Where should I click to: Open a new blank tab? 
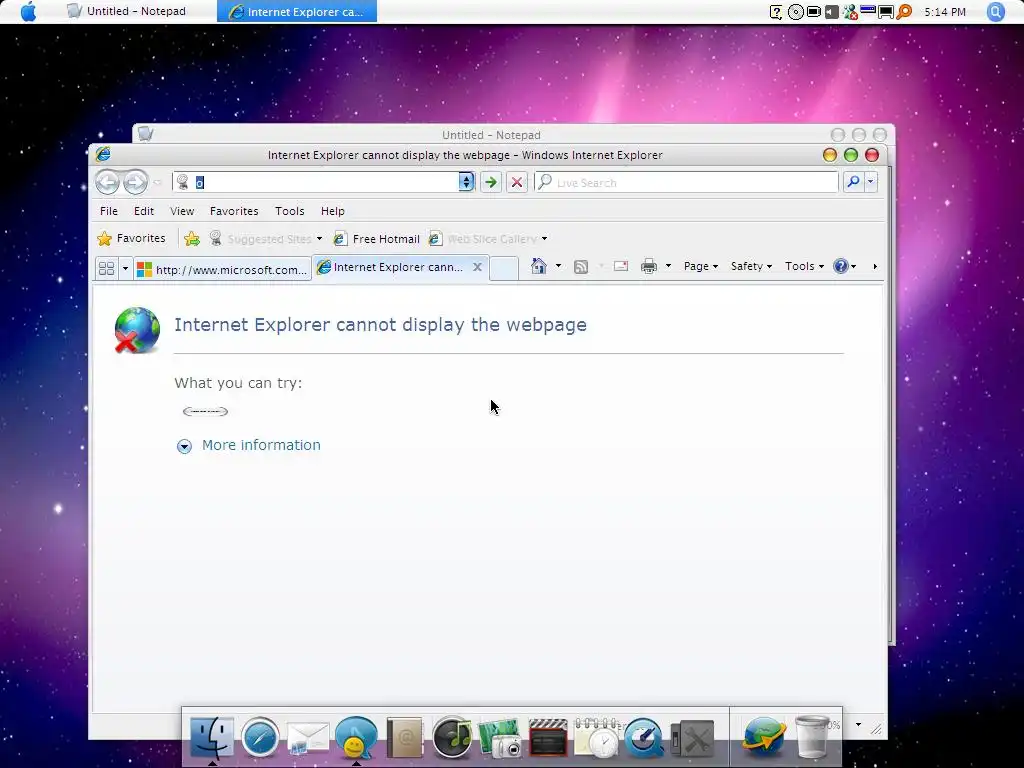point(504,268)
